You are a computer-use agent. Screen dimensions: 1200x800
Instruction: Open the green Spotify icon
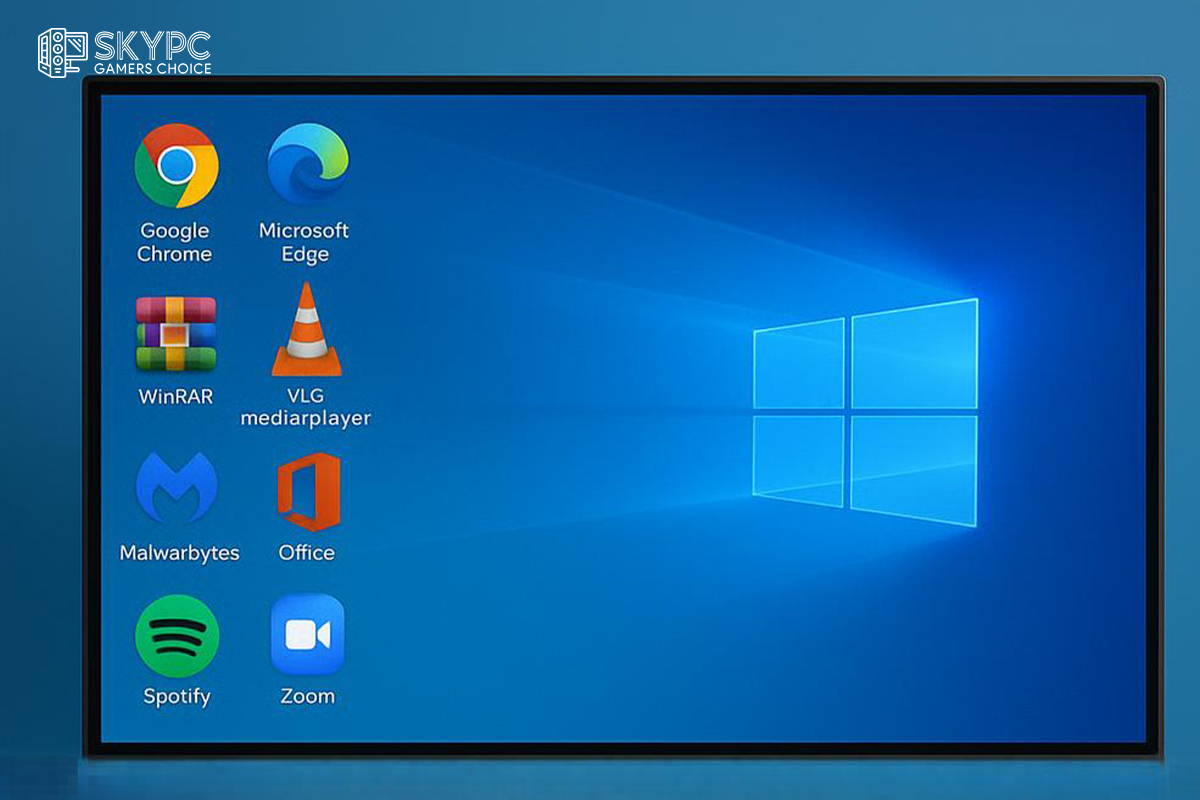click(x=177, y=636)
